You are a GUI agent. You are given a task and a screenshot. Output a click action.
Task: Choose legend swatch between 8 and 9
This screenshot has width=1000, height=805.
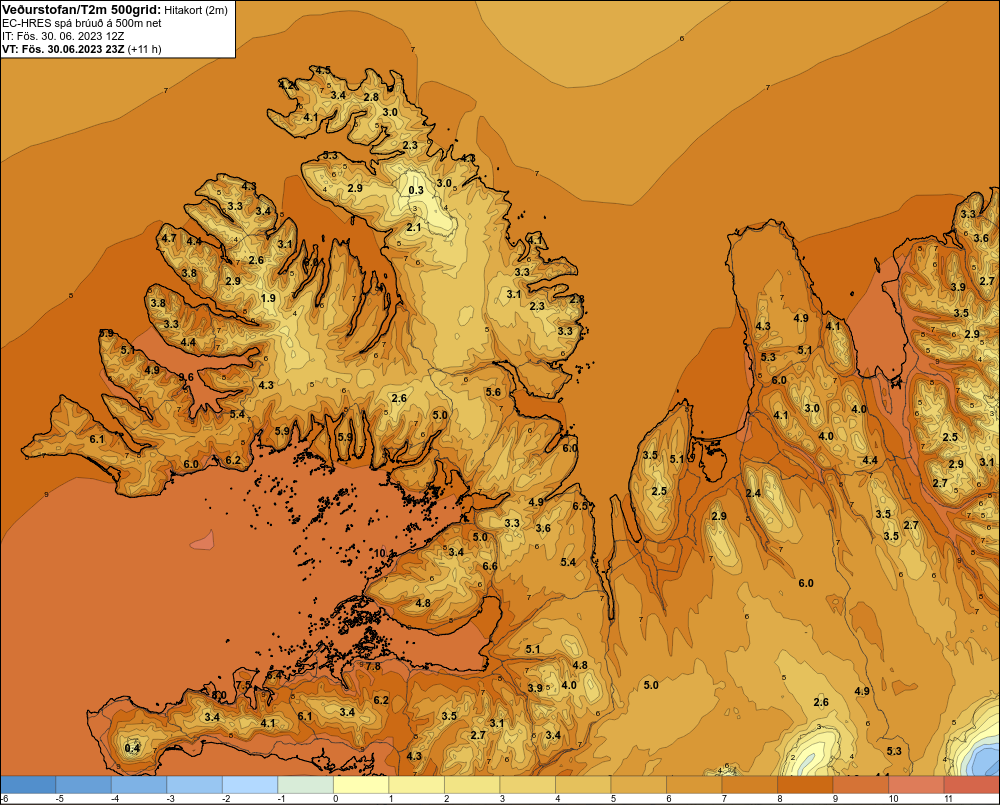point(805,785)
